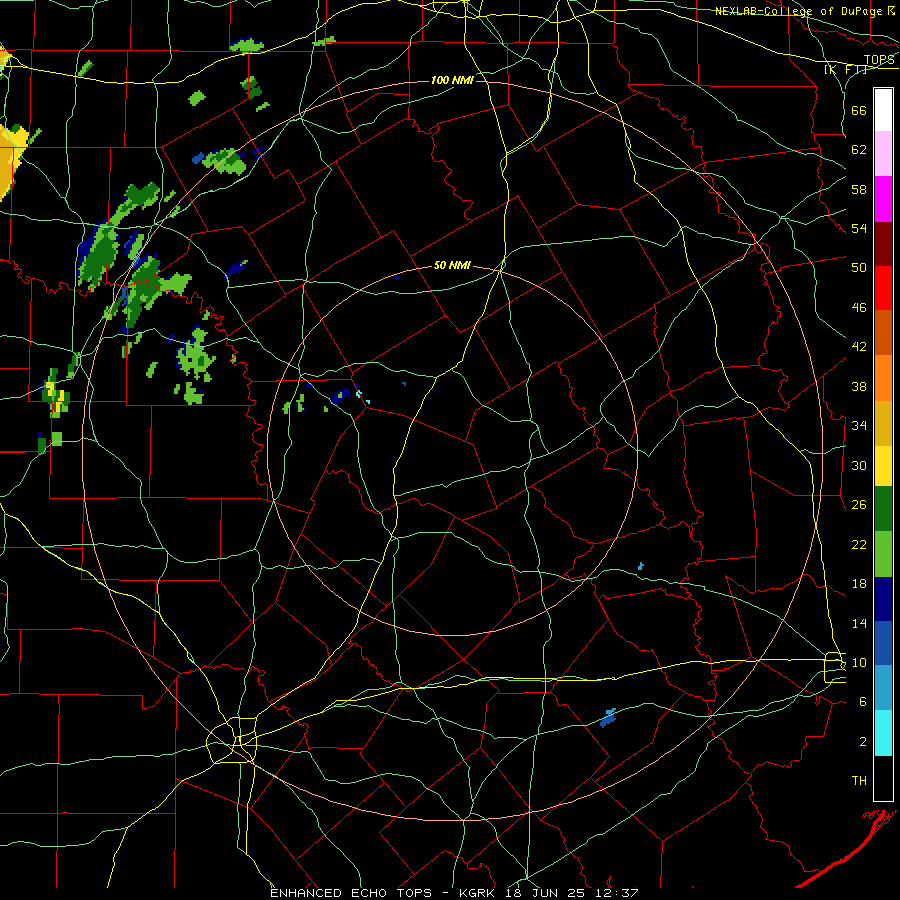Click the scale label '46'
The width and height of the screenshot is (900, 900).
859,308
